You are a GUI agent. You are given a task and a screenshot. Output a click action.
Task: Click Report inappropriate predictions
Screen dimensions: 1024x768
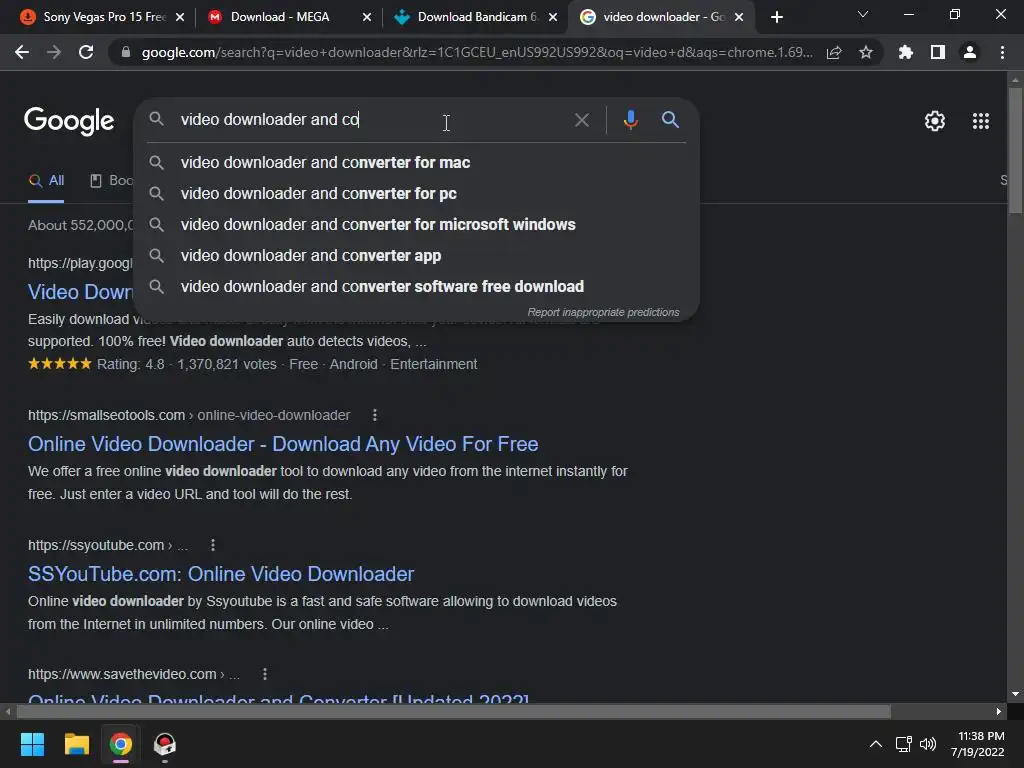[x=603, y=312]
